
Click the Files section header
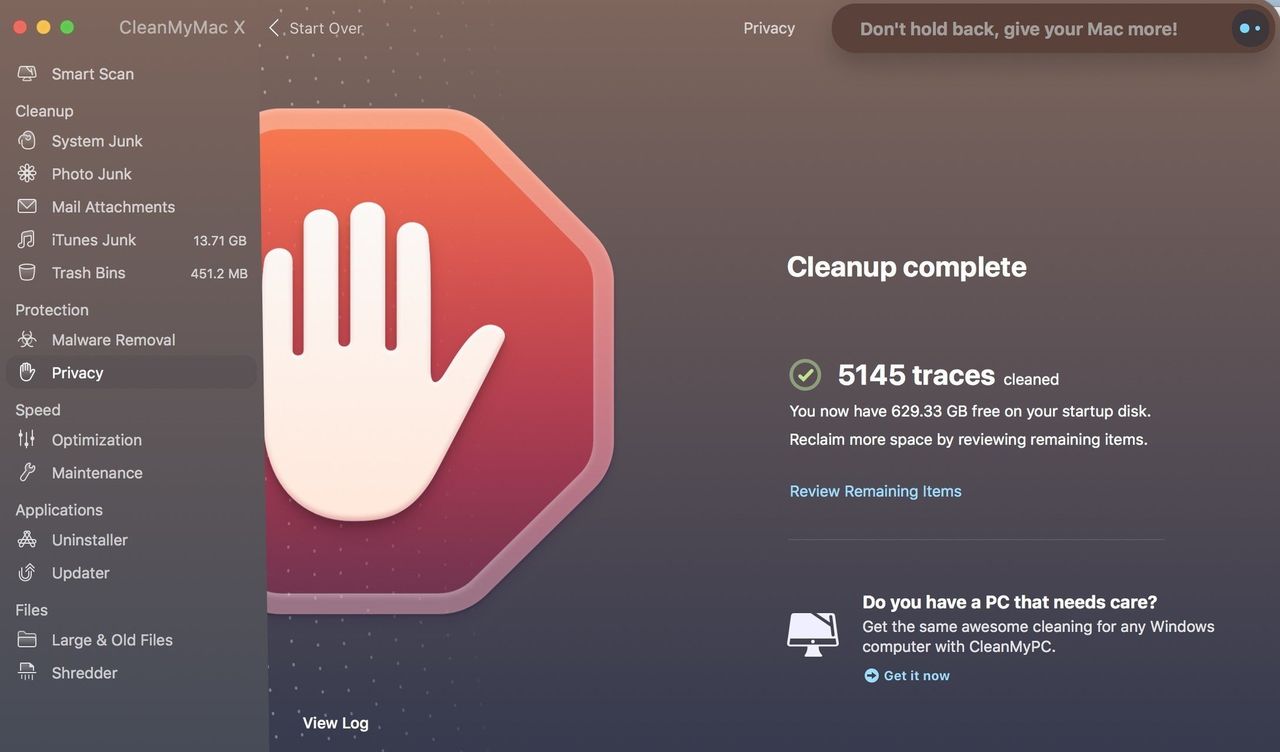click(31, 610)
